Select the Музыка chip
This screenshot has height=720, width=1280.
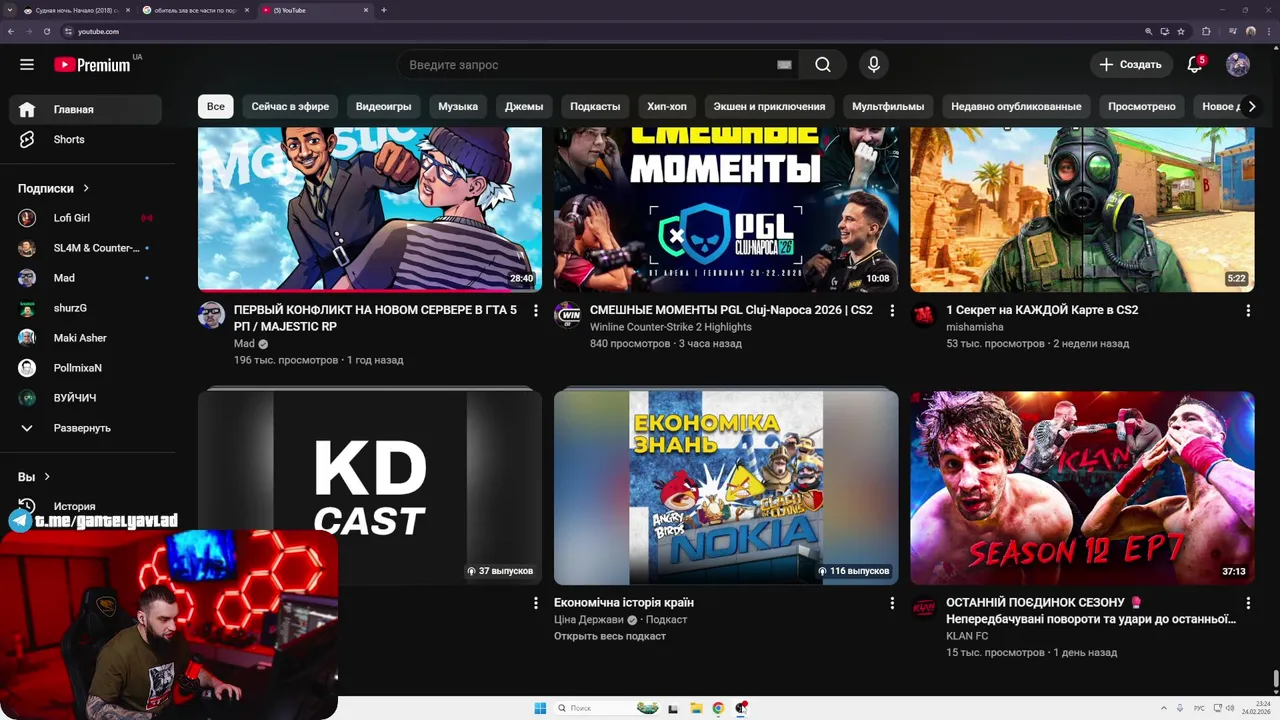click(x=458, y=106)
